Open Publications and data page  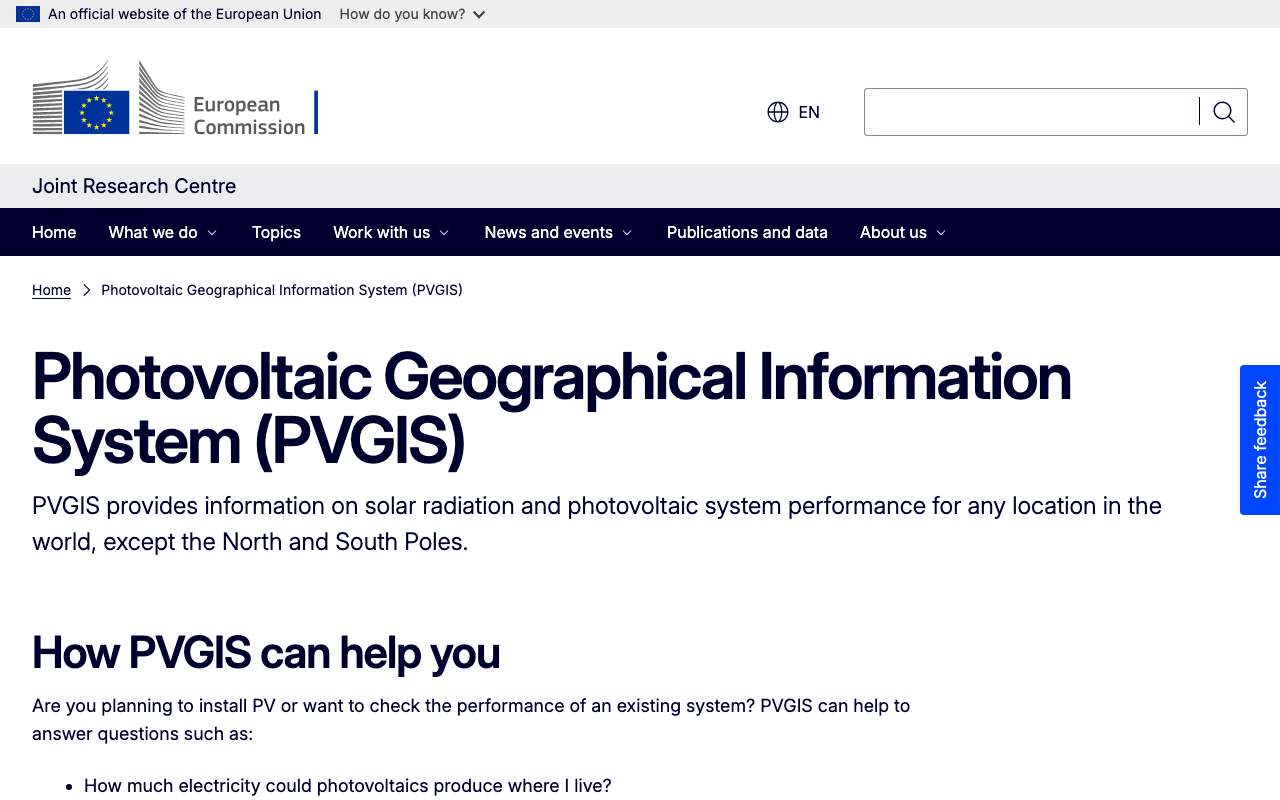(x=747, y=232)
